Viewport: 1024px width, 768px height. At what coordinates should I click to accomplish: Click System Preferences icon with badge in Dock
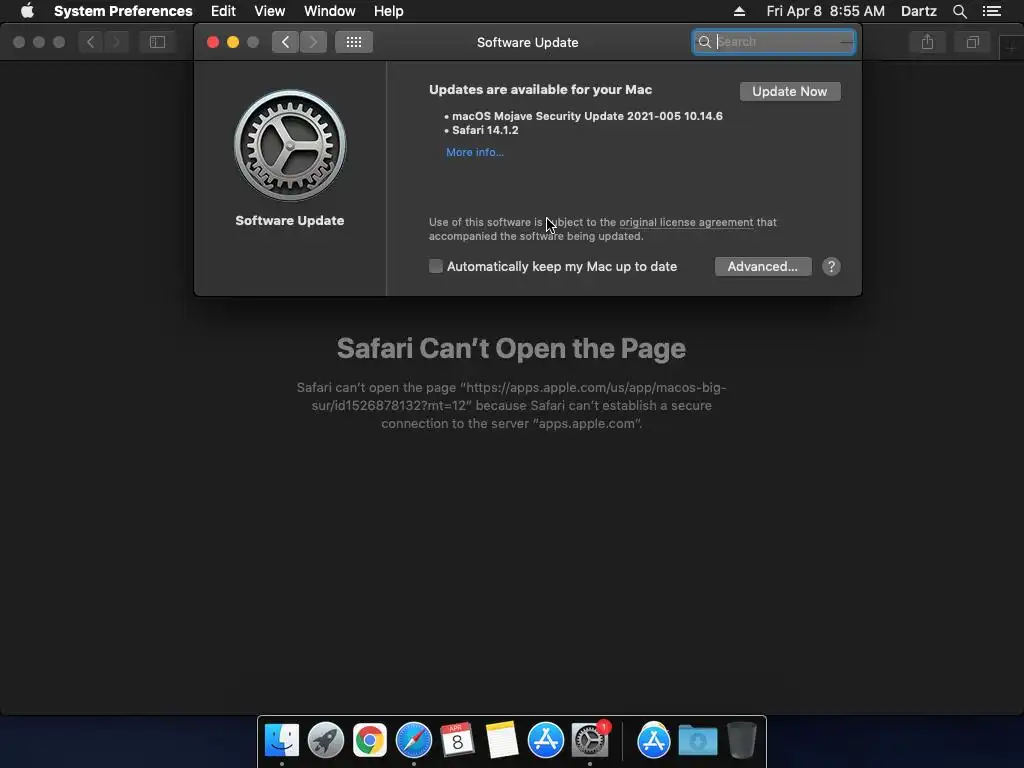click(590, 740)
